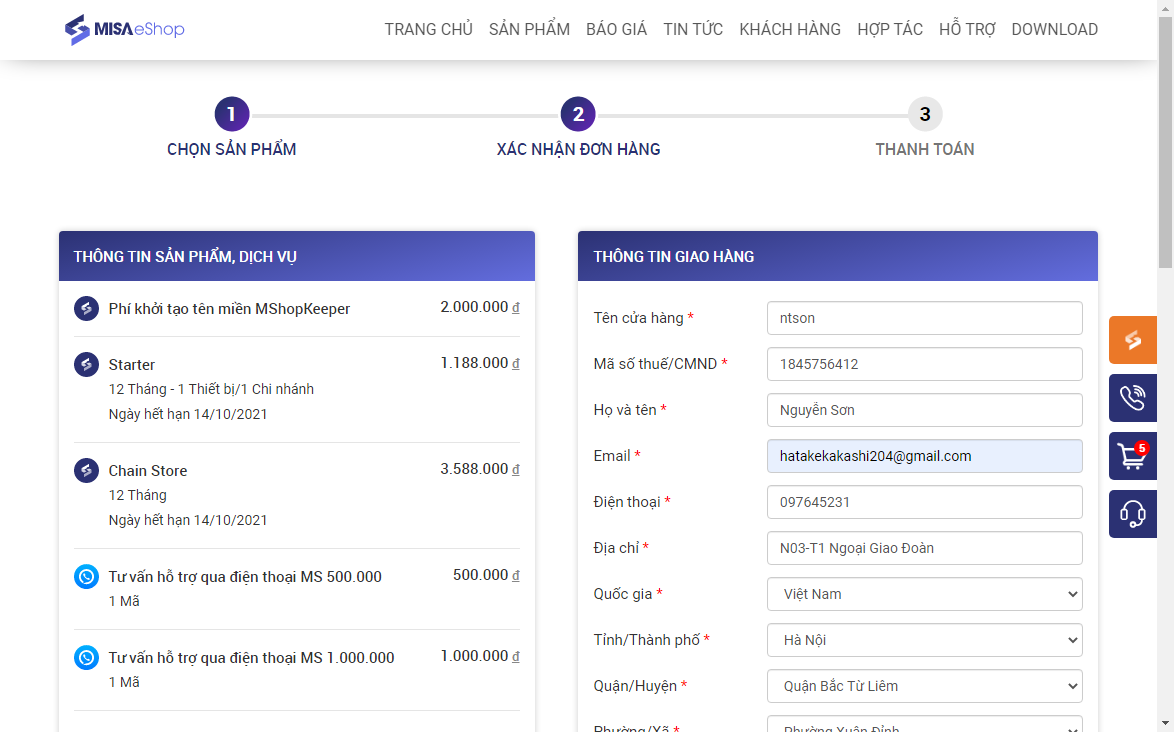The image size is (1174, 732).
Task: Click the Starter product name
Action: coord(132,365)
